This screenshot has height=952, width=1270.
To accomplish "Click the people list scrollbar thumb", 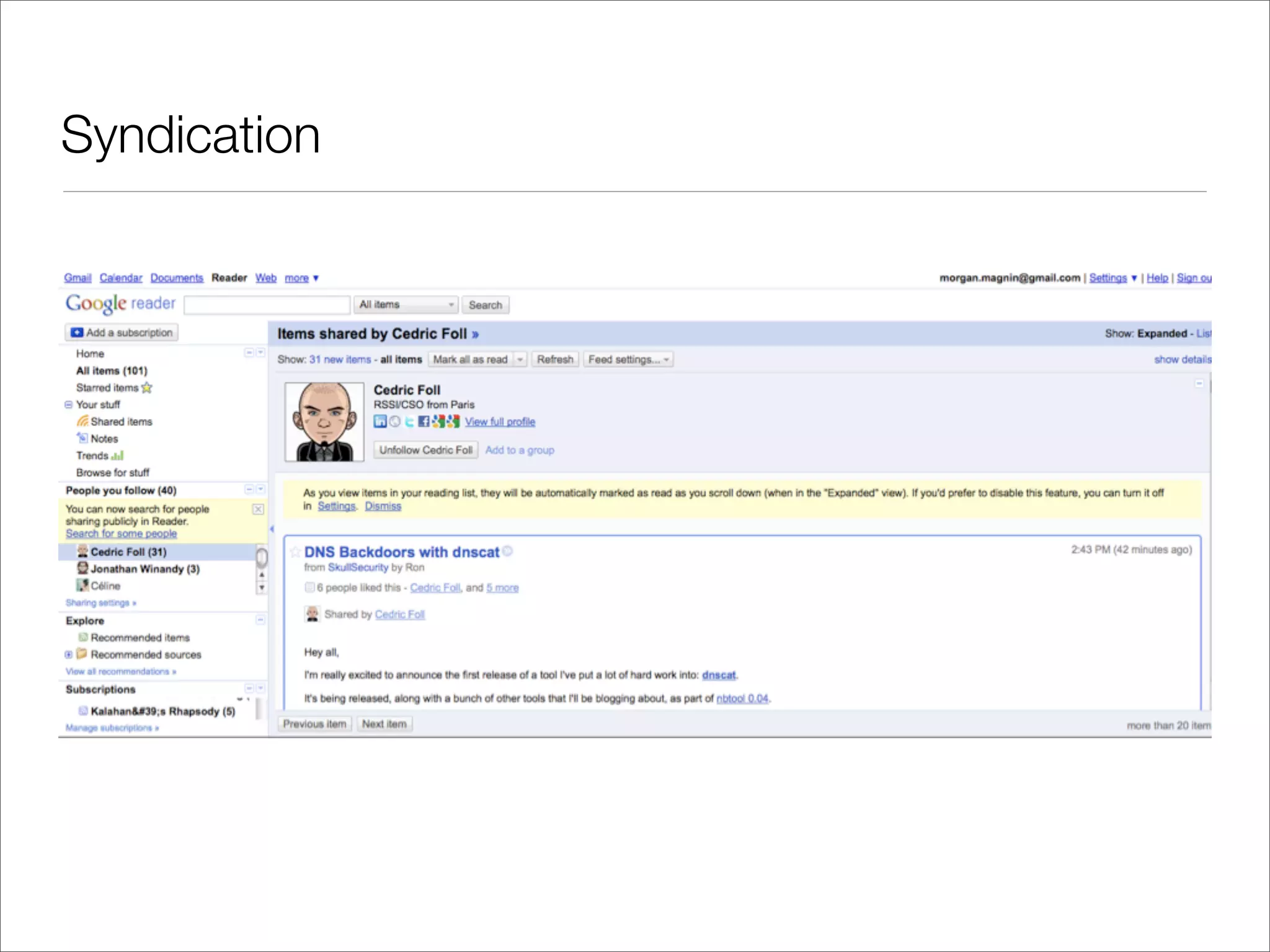I will click(262, 558).
